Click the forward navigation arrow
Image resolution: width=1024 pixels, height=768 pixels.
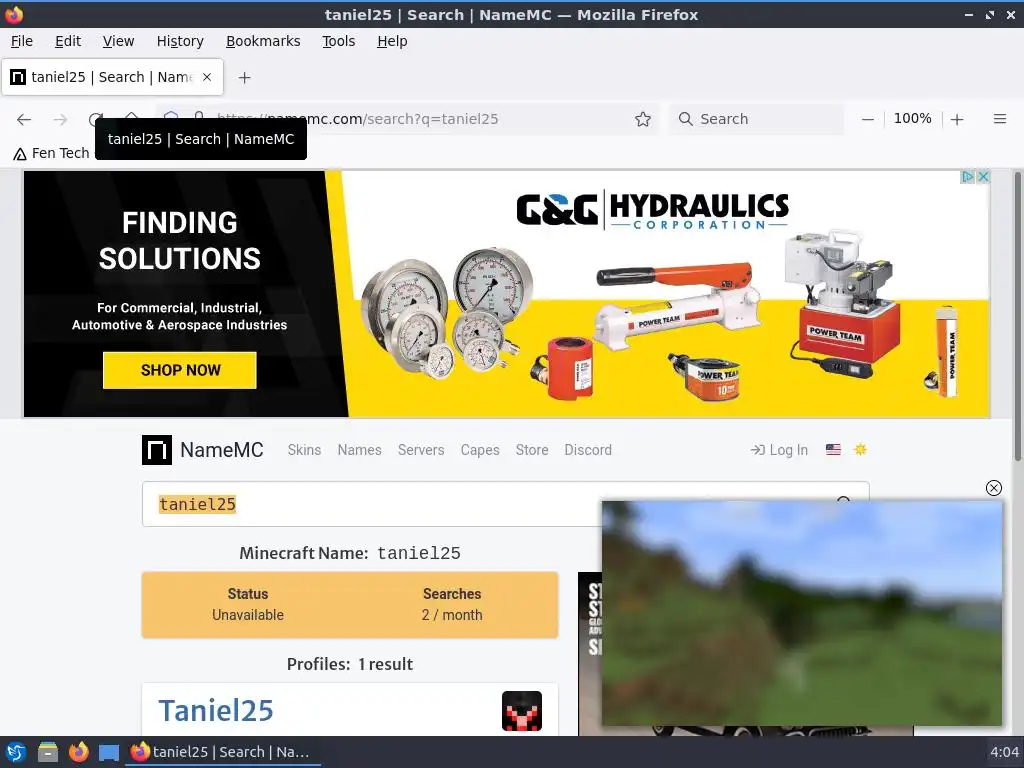tap(60, 119)
